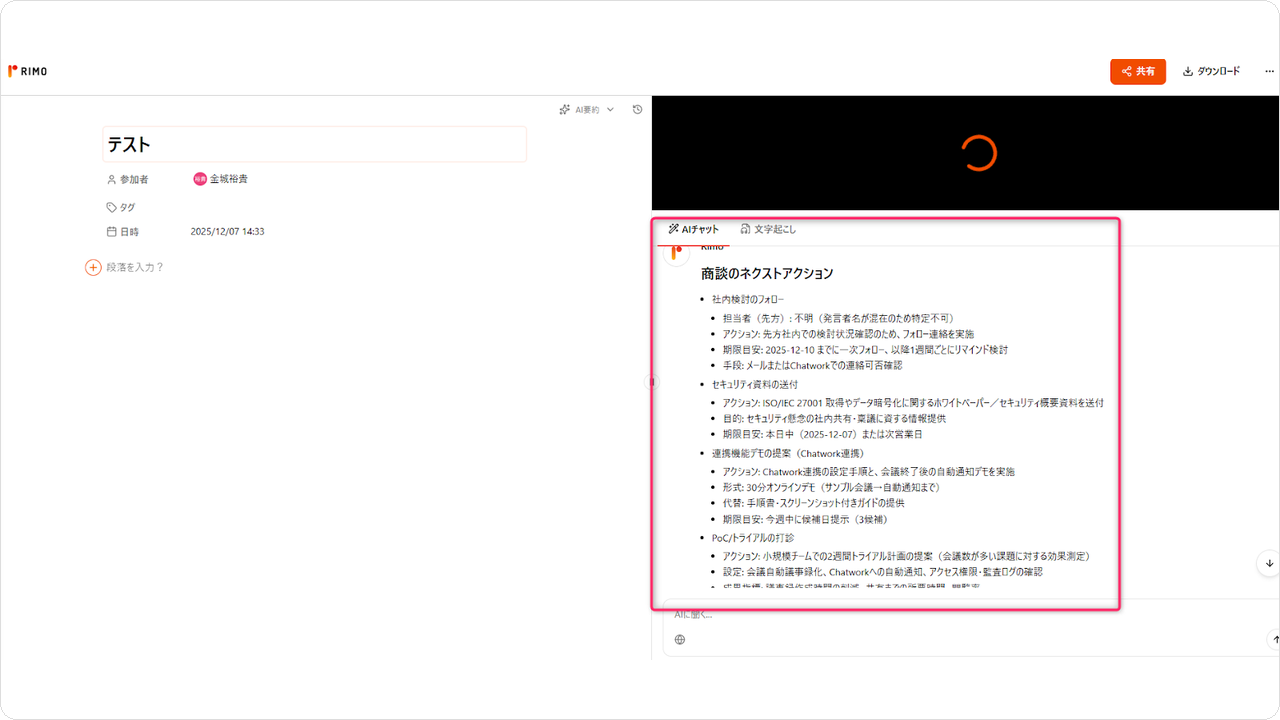Click the 参加者 field label
The width and height of the screenshot is (1280, 720).
[134, 179]
